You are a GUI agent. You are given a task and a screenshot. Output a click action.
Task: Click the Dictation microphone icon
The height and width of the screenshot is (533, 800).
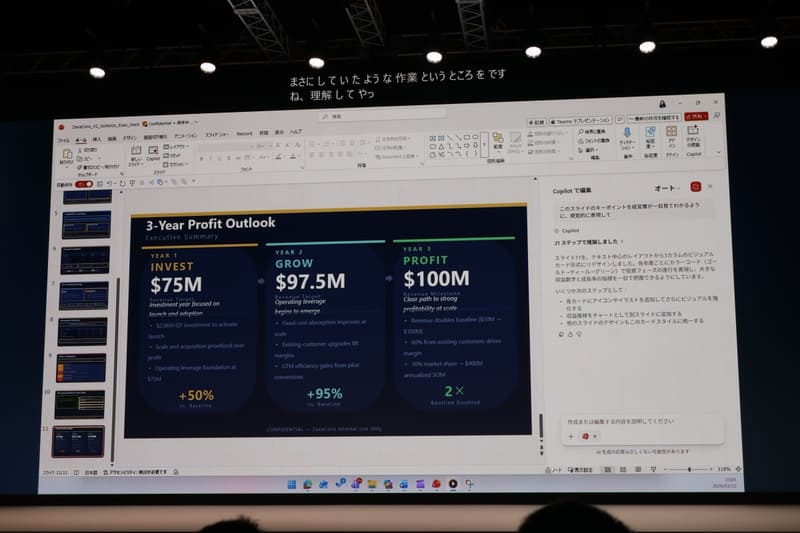tap(627, 133)
